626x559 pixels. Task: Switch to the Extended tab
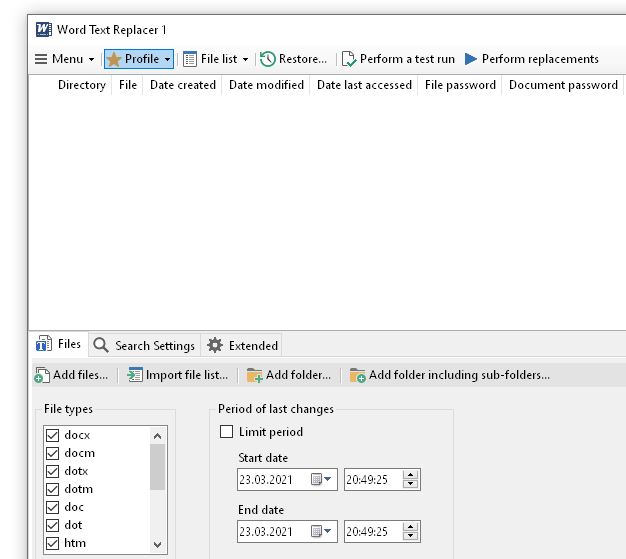click(x=242, y=345)
